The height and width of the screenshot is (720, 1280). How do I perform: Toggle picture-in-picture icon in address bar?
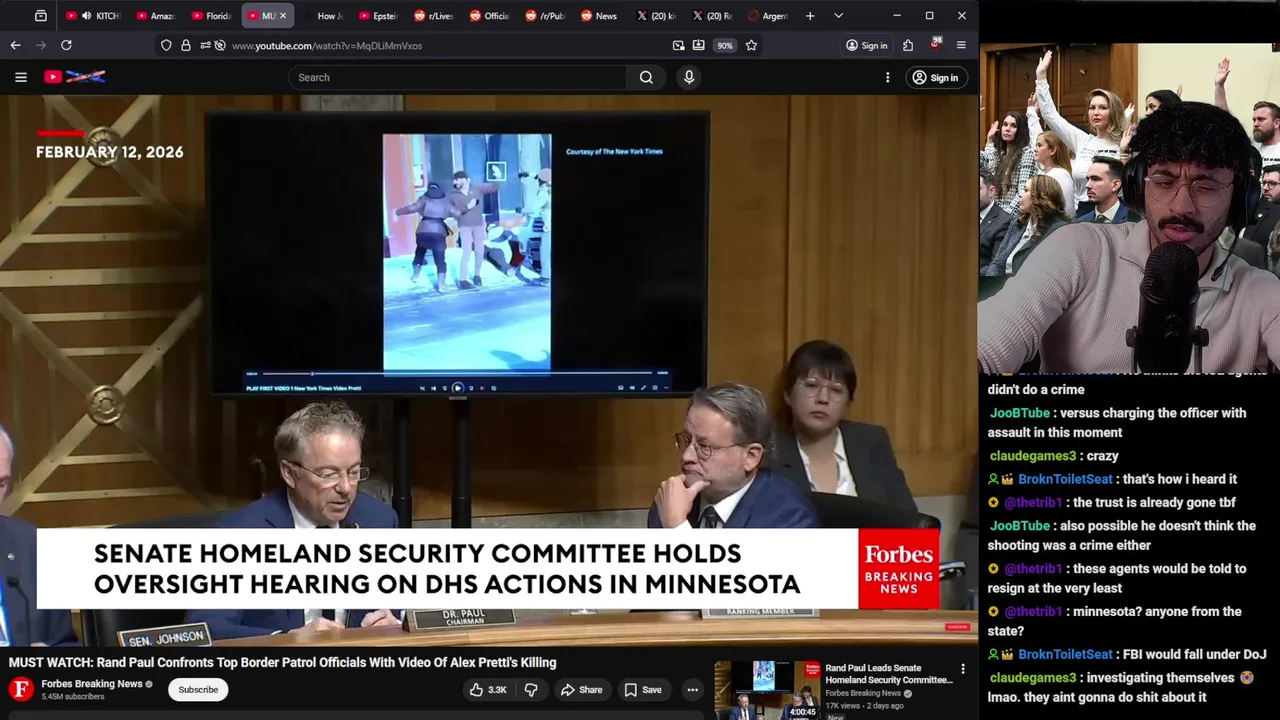click(679, 45)
